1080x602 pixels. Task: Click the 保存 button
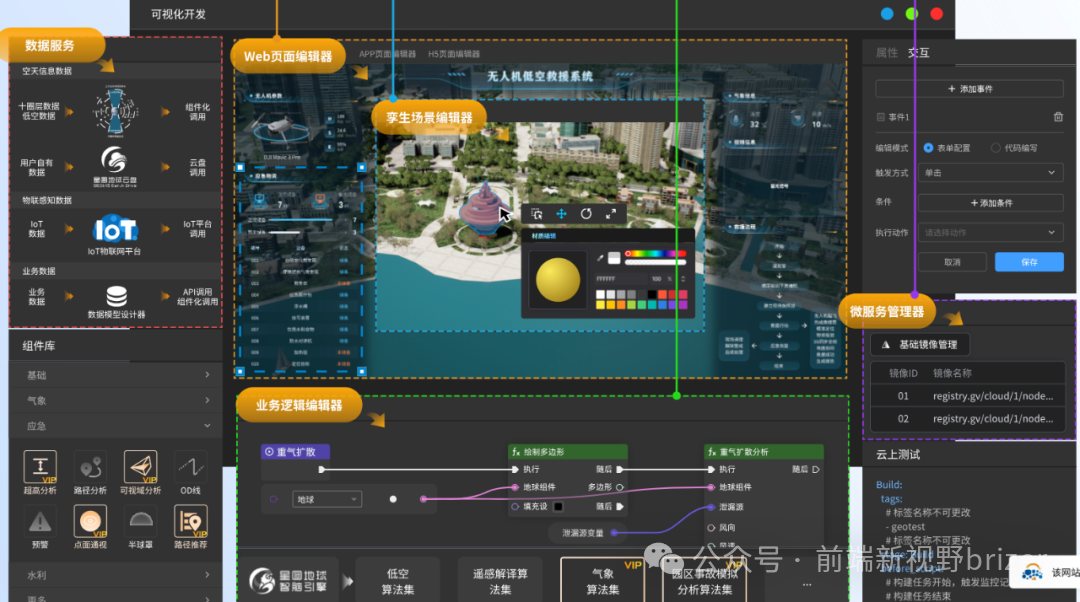[1029, 262]
